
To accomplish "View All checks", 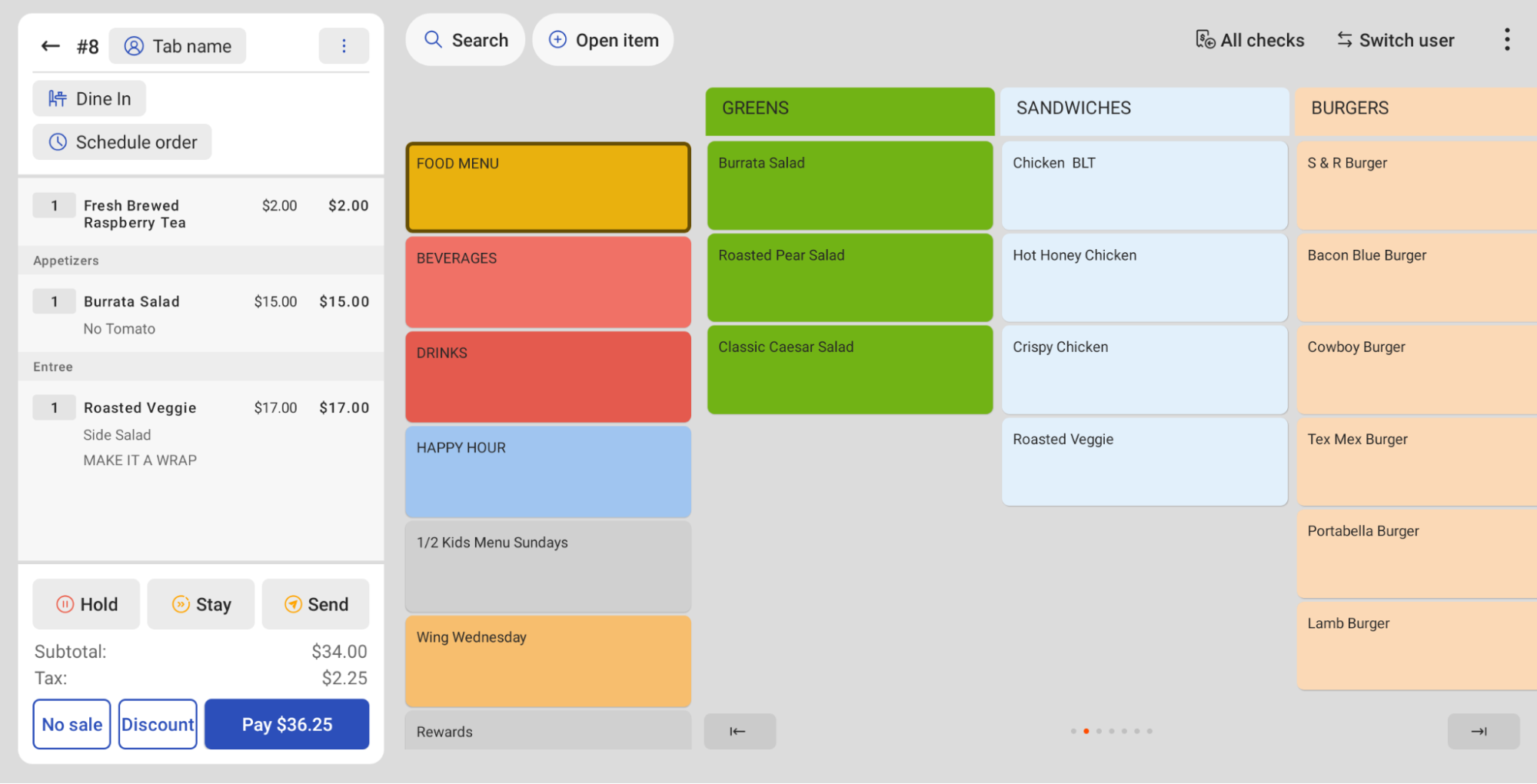I will (1249, 39).
